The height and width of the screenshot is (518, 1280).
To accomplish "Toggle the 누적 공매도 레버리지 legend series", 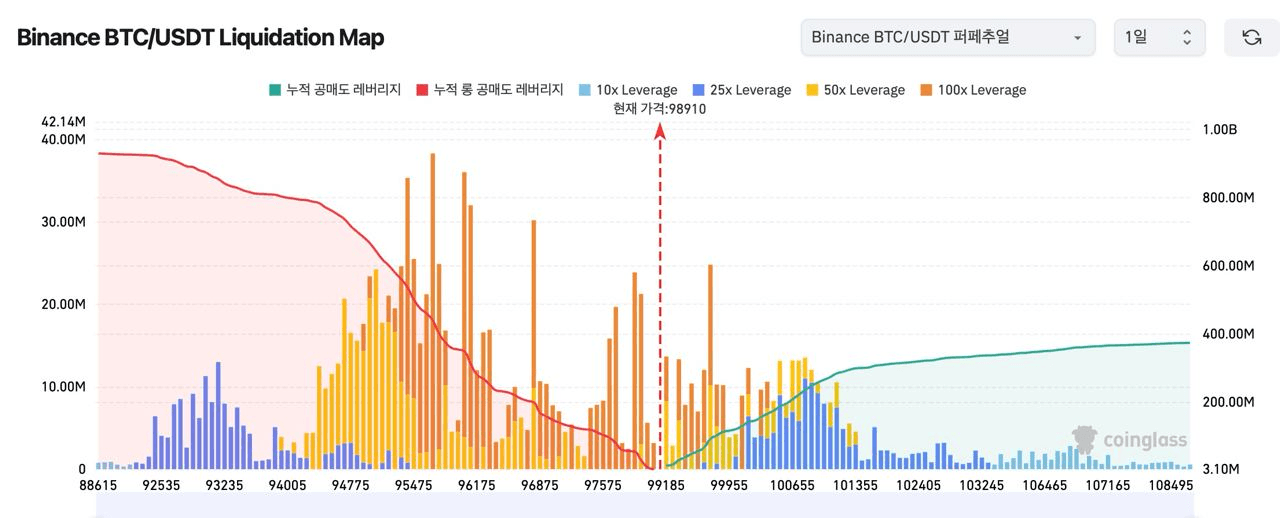I will pyautogui.click(x=335, y=90).
